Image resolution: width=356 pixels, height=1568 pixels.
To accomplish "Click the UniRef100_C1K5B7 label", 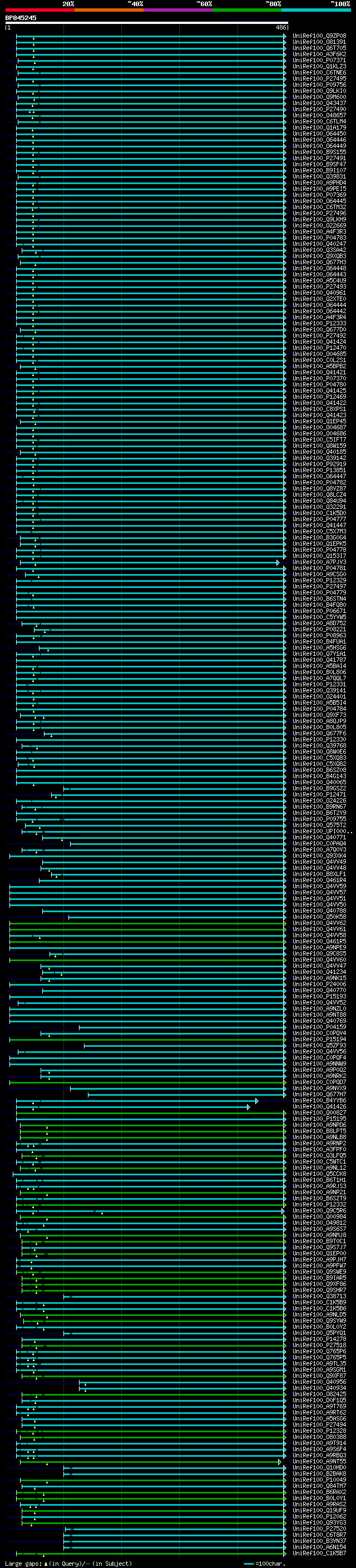I will 319,1553.
